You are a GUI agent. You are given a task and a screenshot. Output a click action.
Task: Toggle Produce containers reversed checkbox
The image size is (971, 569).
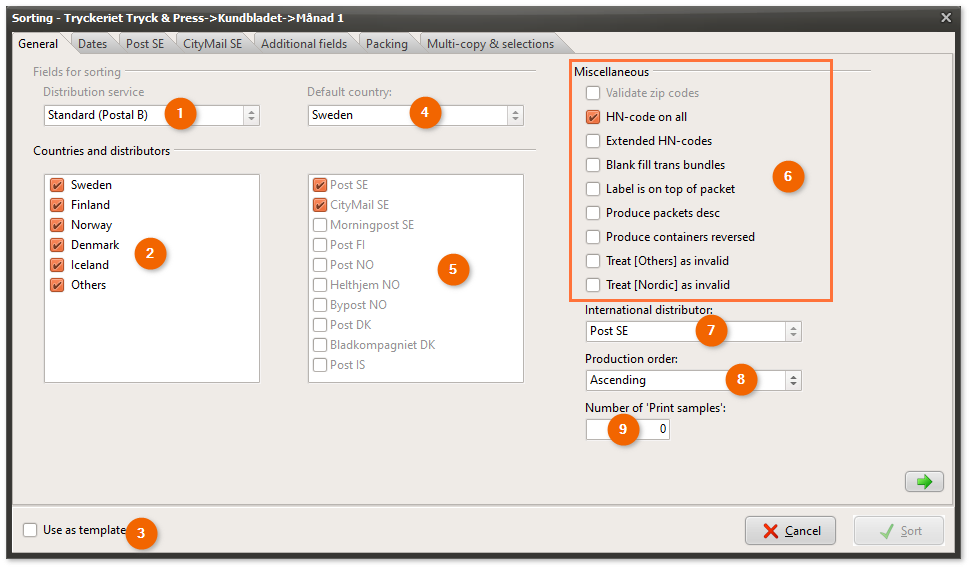(x=594, y=237)
